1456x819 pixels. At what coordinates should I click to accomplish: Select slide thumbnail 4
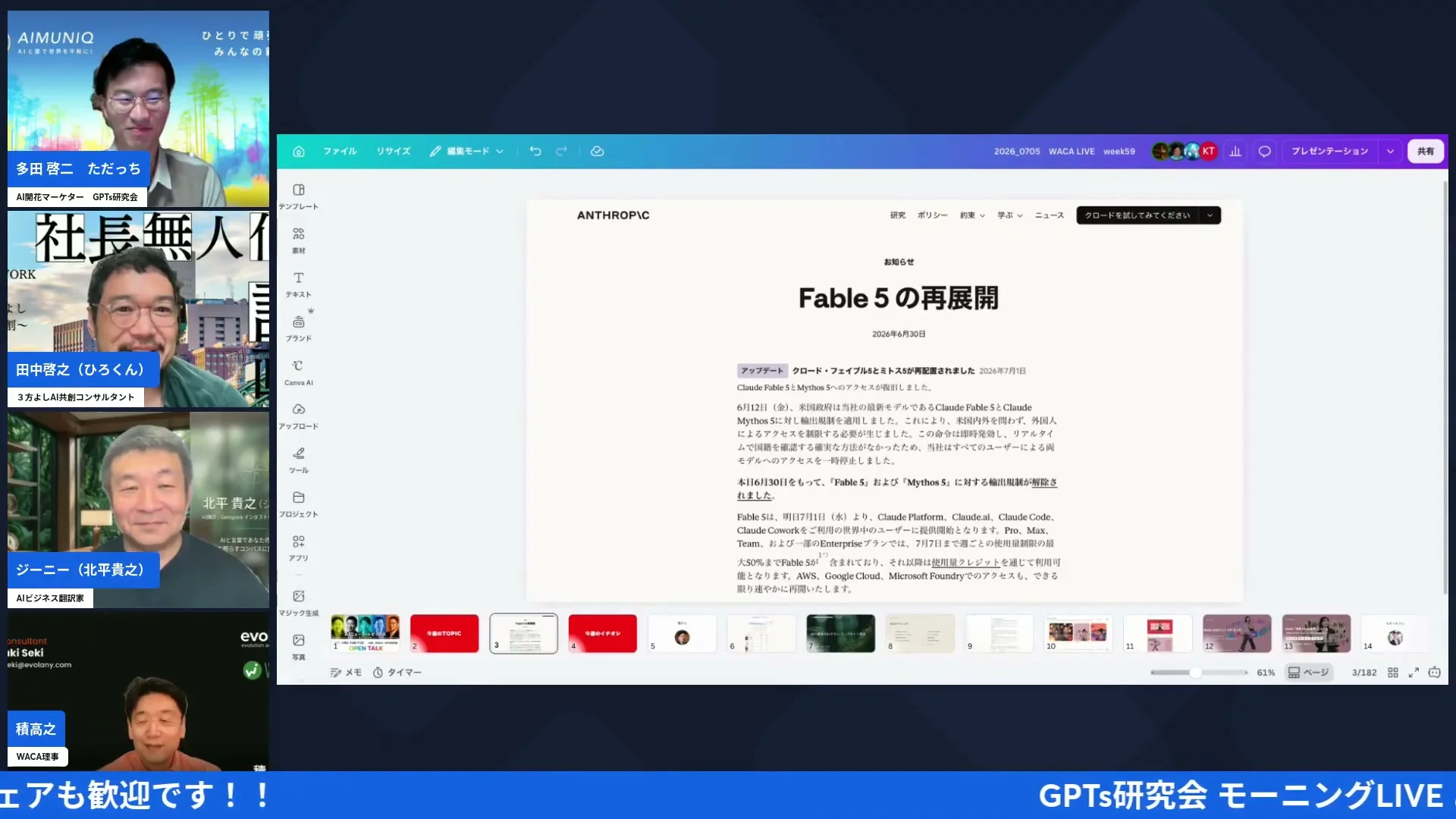point(603,633)
